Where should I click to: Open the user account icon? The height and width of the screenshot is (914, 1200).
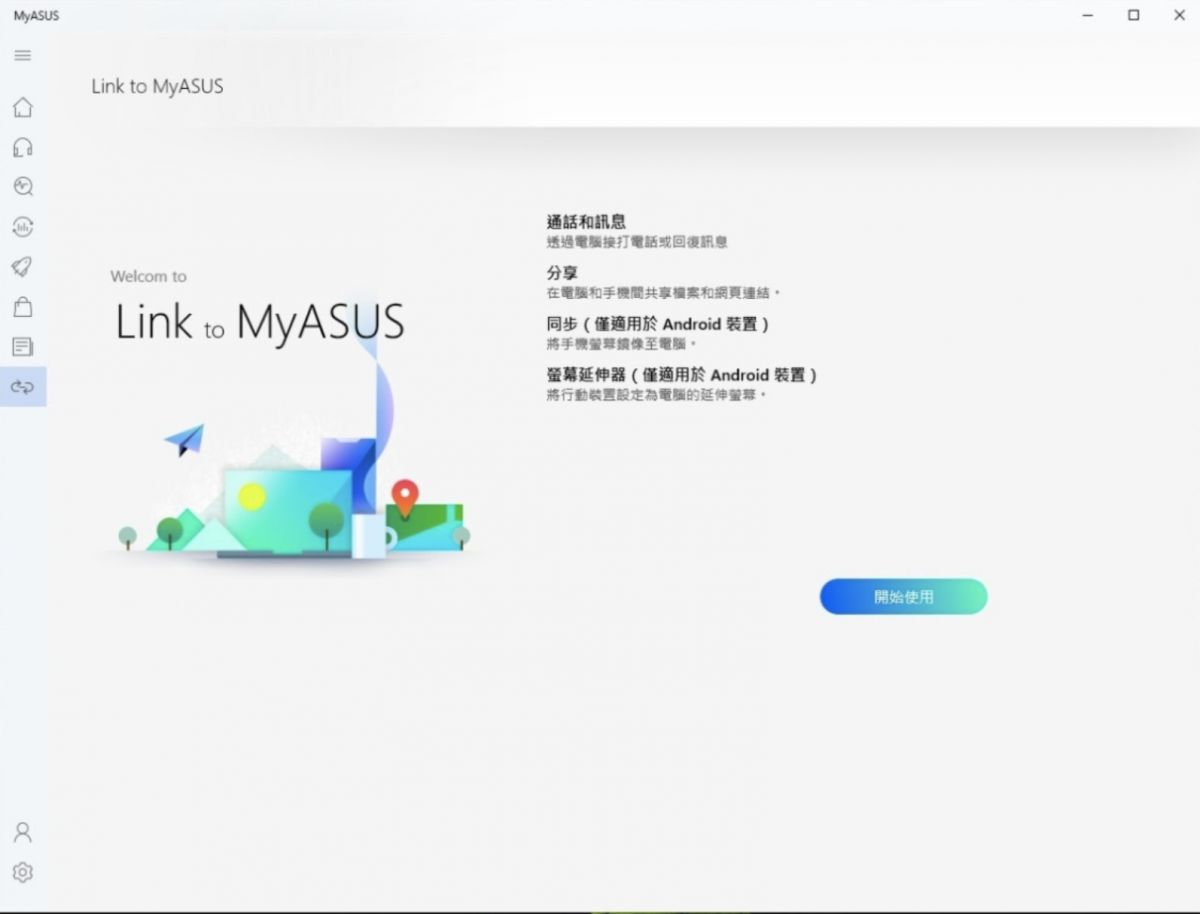(x=23, y=832)
